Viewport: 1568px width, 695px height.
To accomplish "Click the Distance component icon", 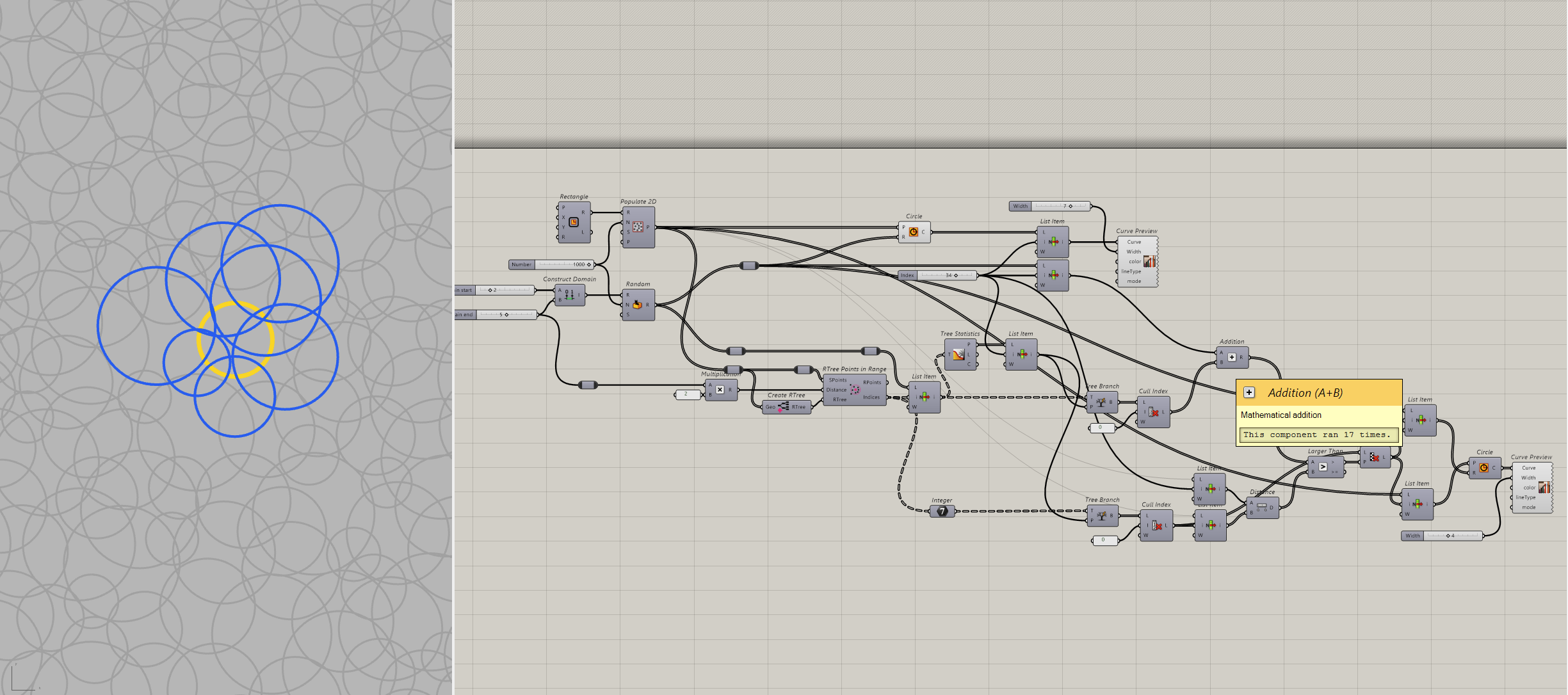I will [1261, 507].
